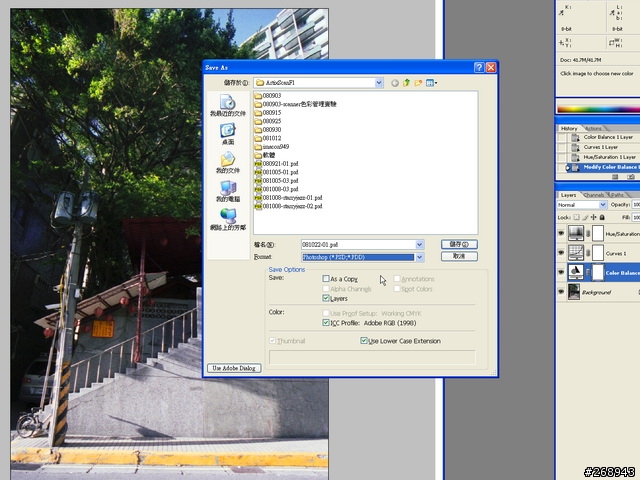Enable the As a Copy checkbox
The image size is (640, 480).
[x=326, y=279]
